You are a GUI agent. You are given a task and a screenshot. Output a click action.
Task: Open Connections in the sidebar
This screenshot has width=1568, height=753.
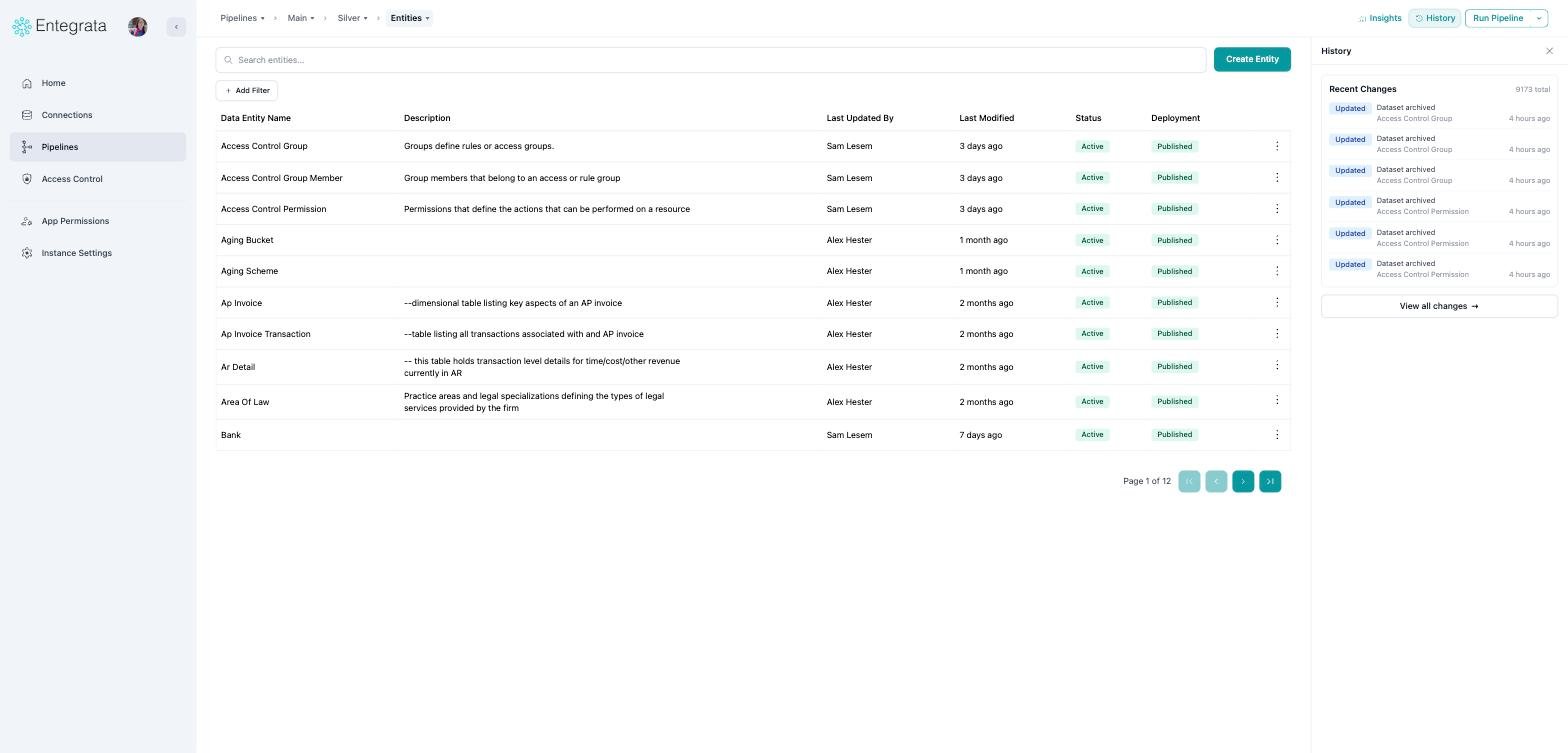(x=98, y=115)
